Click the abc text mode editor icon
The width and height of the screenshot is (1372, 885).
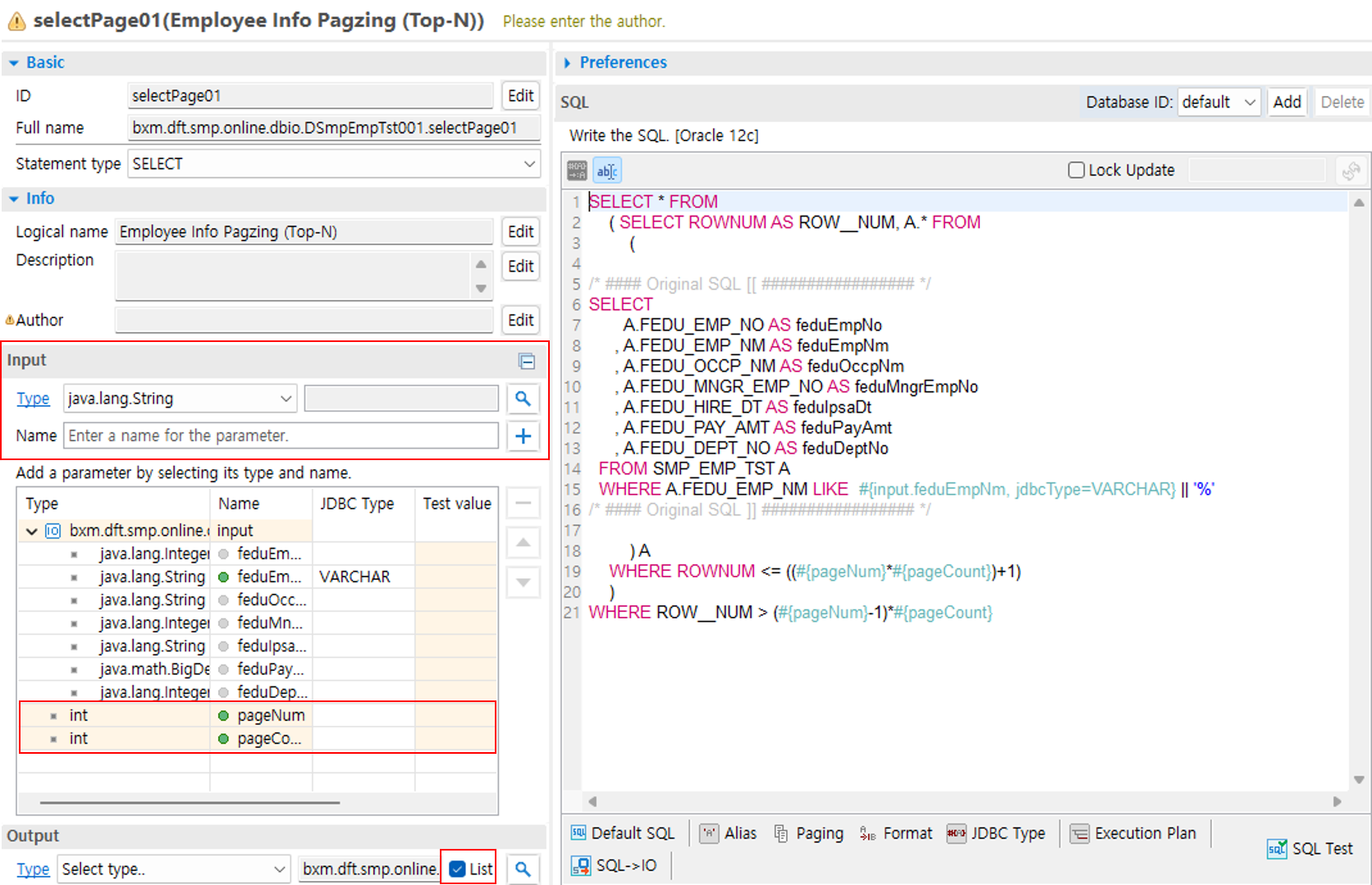[606, 171]
